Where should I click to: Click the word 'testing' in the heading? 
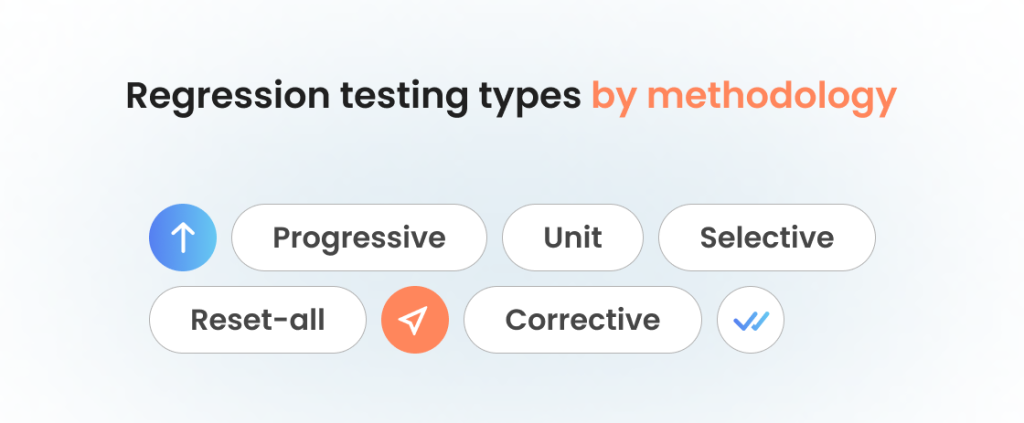tap(404, 97)
